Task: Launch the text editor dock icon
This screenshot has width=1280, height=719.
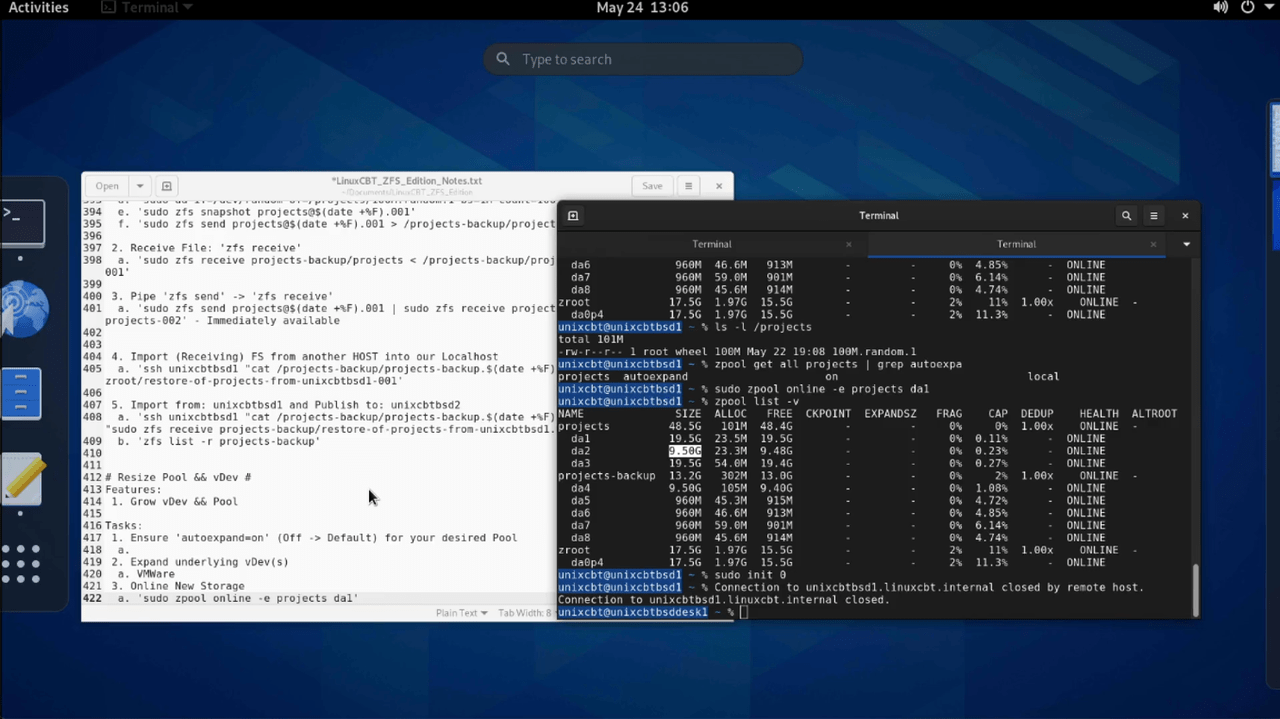Action: (x=22, y=480)
